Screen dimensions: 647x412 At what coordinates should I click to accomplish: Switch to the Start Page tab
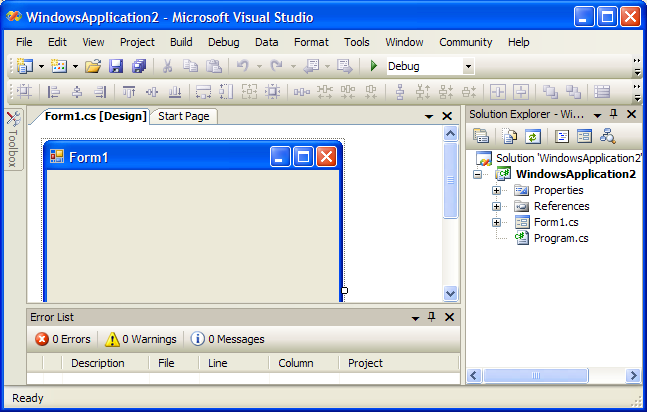pos(184,116)
